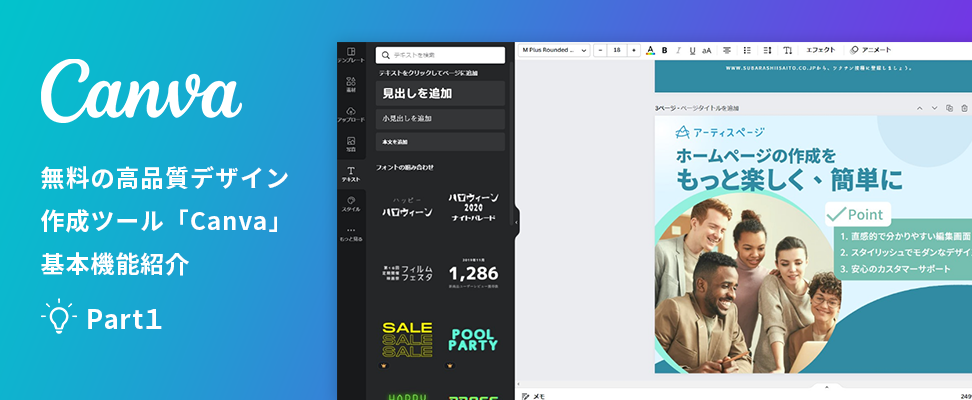Select the テキスト (Text) sidebar tab
The image size is (972, 400).
coord(351,174)
